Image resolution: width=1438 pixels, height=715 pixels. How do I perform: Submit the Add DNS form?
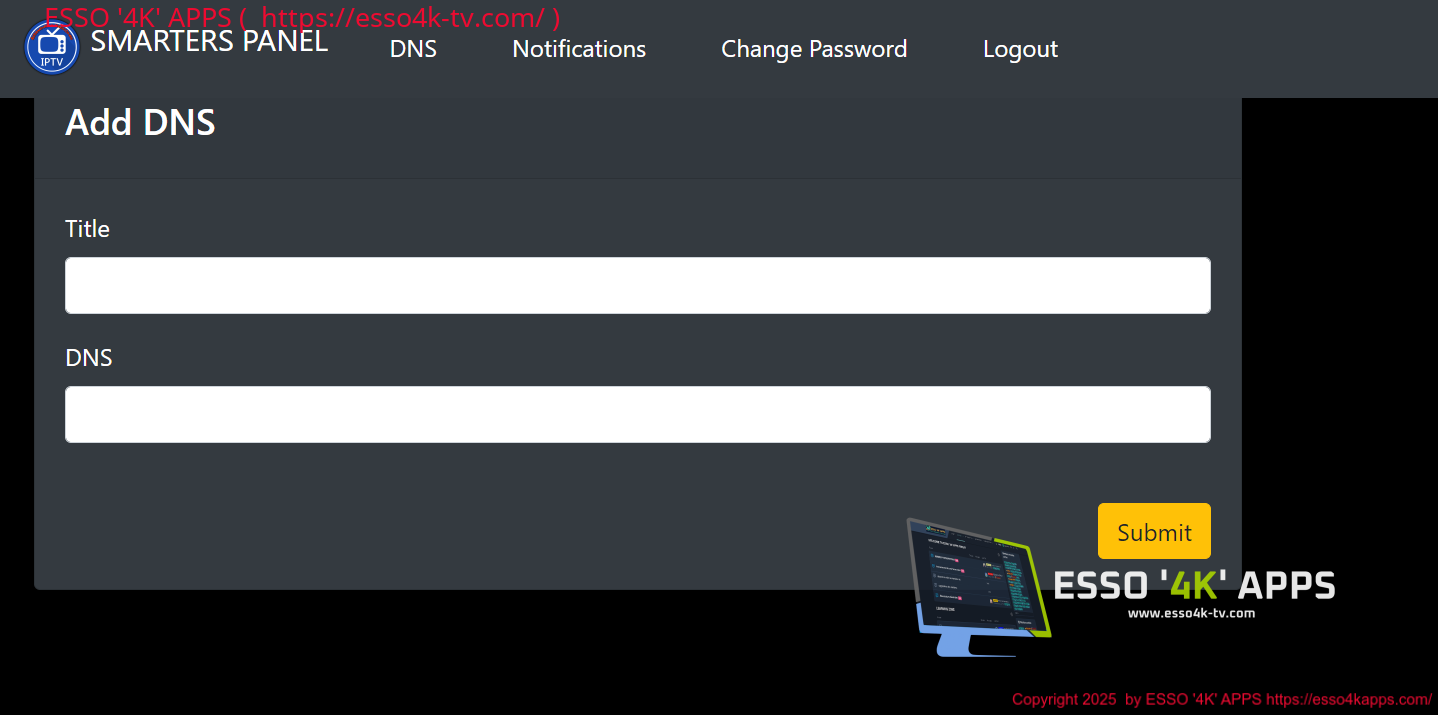pyautogui.click(x=1154, y=531)
